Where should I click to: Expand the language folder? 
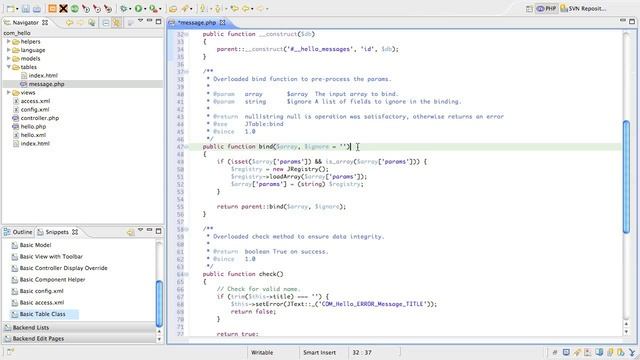(x=9, y=50)
